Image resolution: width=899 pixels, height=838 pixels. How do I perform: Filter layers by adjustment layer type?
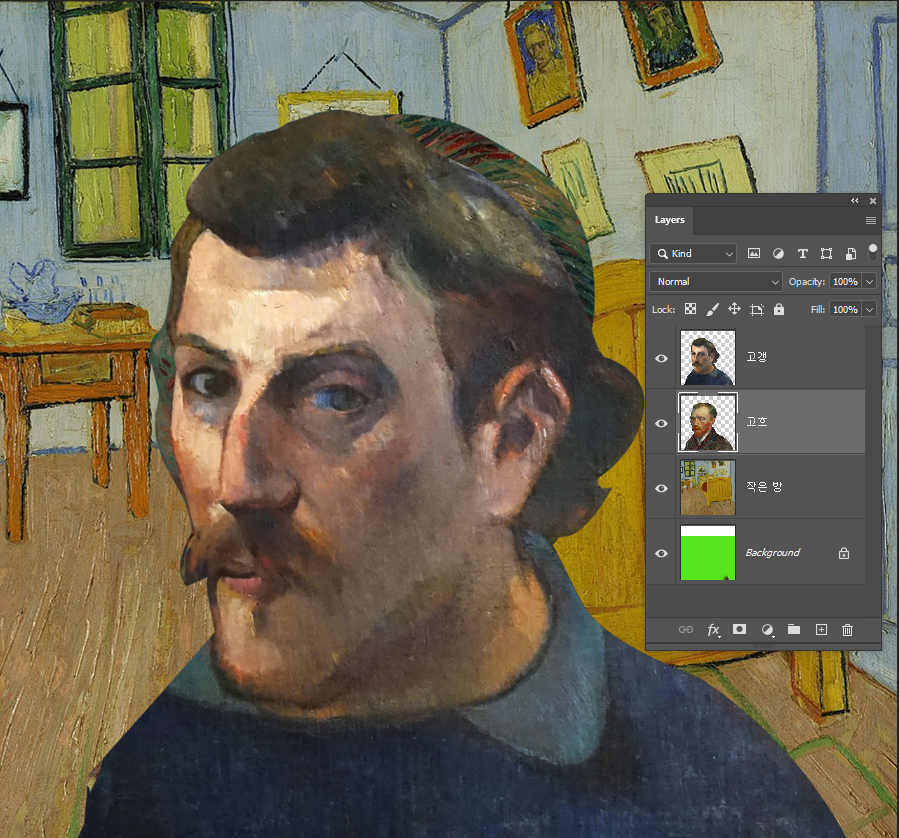[778, 253]
